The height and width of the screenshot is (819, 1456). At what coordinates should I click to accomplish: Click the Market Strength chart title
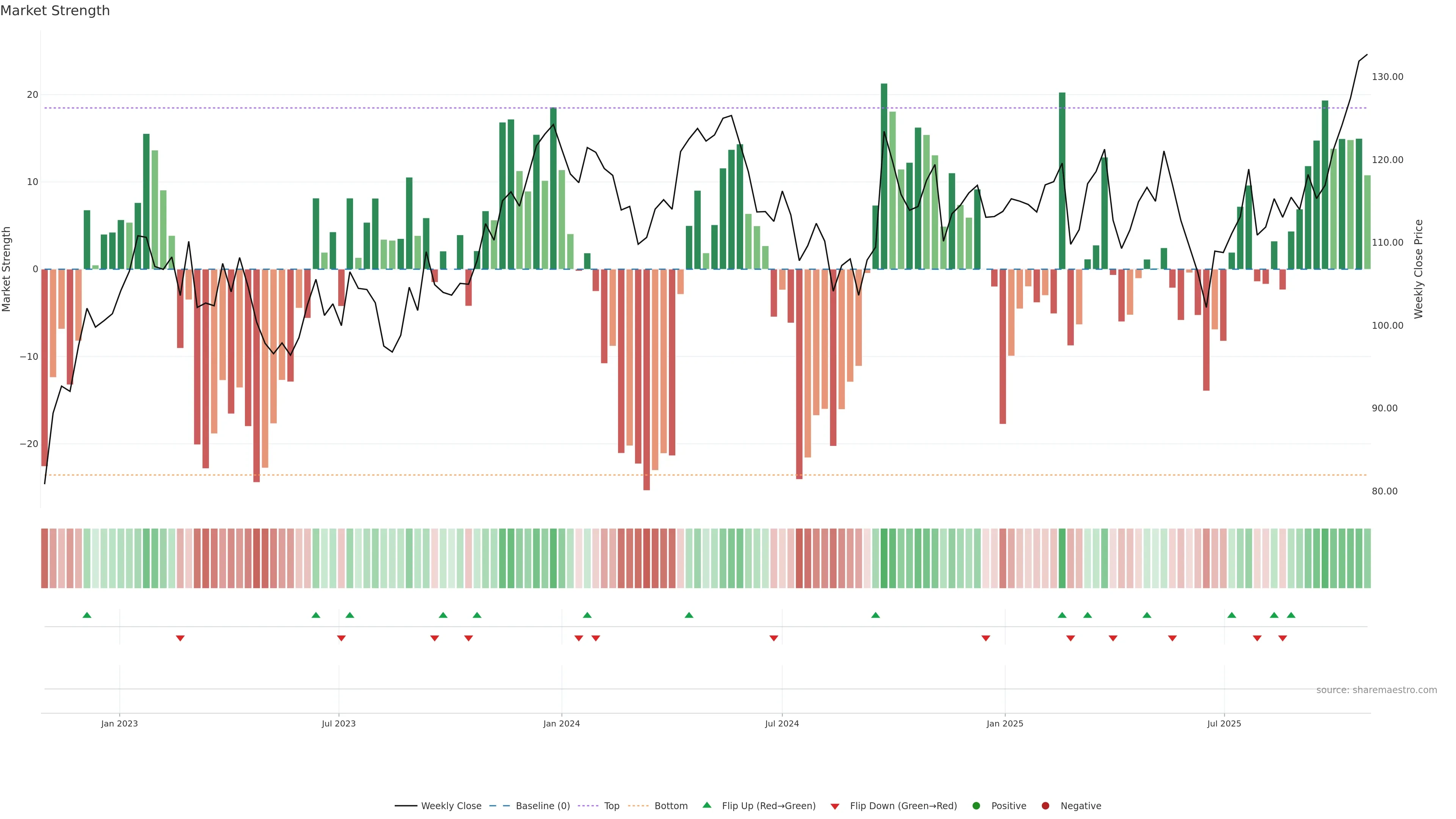[x=55, y=11]
